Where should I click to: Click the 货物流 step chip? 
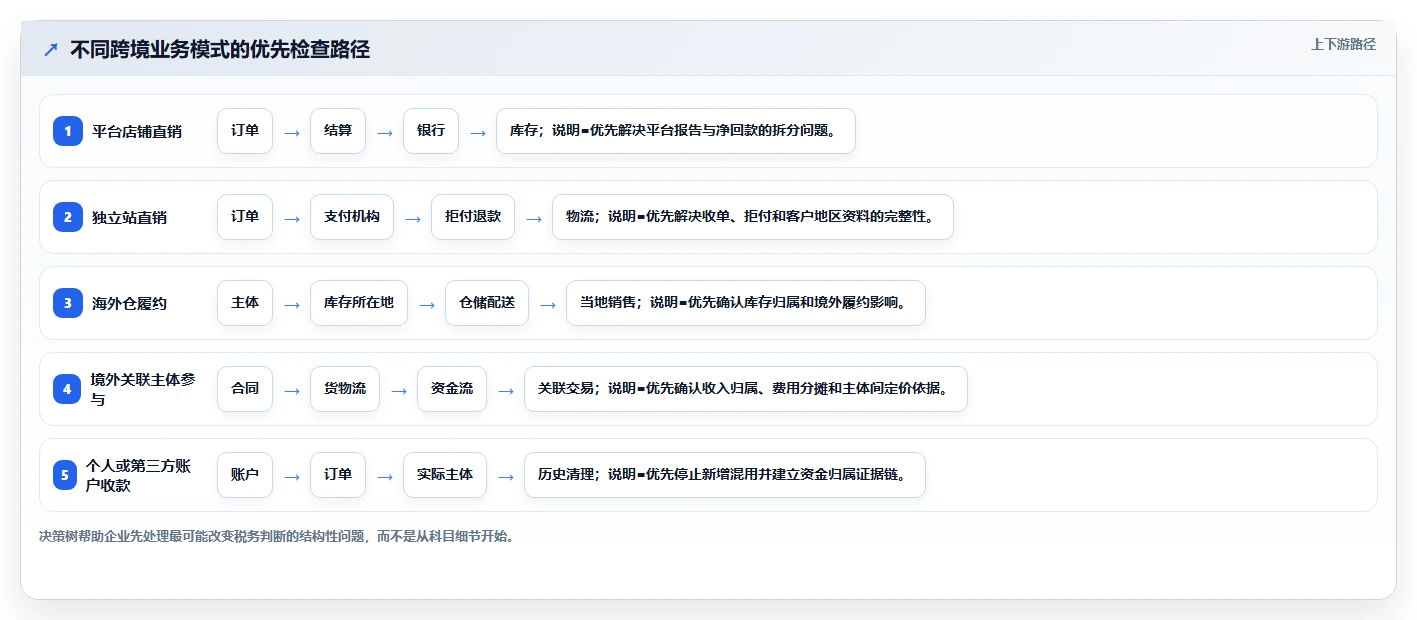(x=345, y=389)
